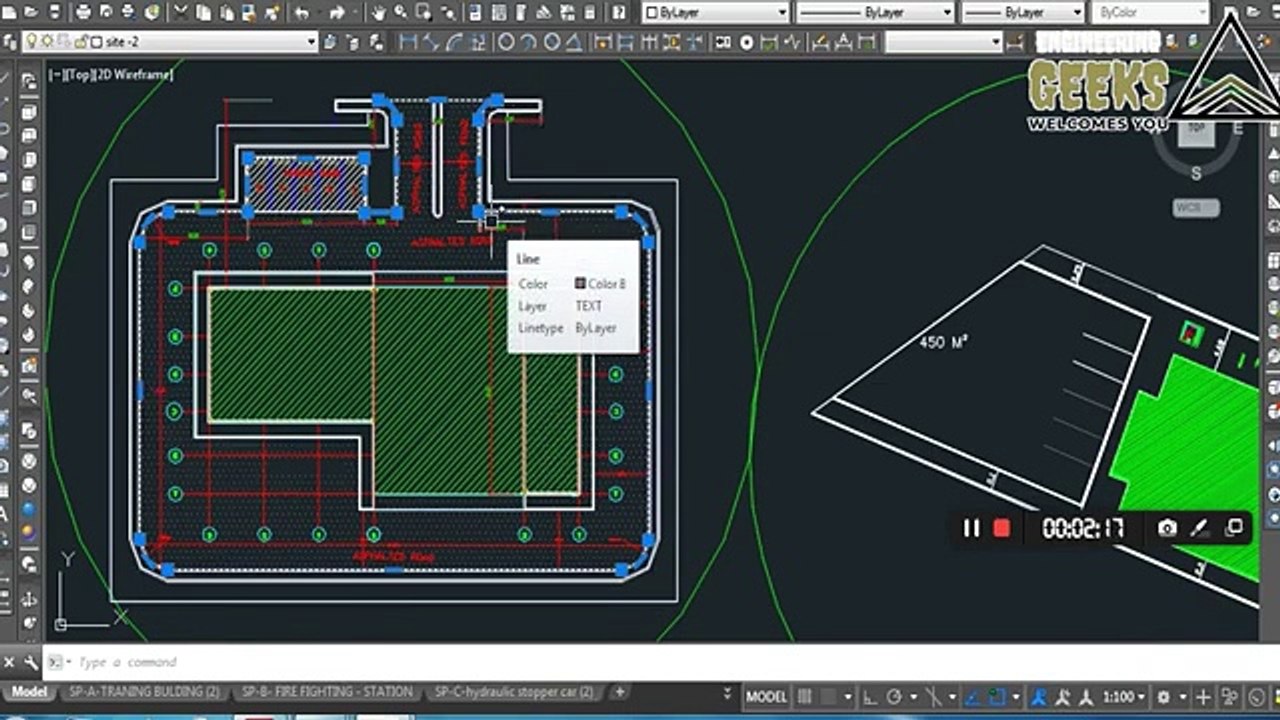Open the SP-B- FIRE FIGHTING - STATION tab

[x=327, y=692]
